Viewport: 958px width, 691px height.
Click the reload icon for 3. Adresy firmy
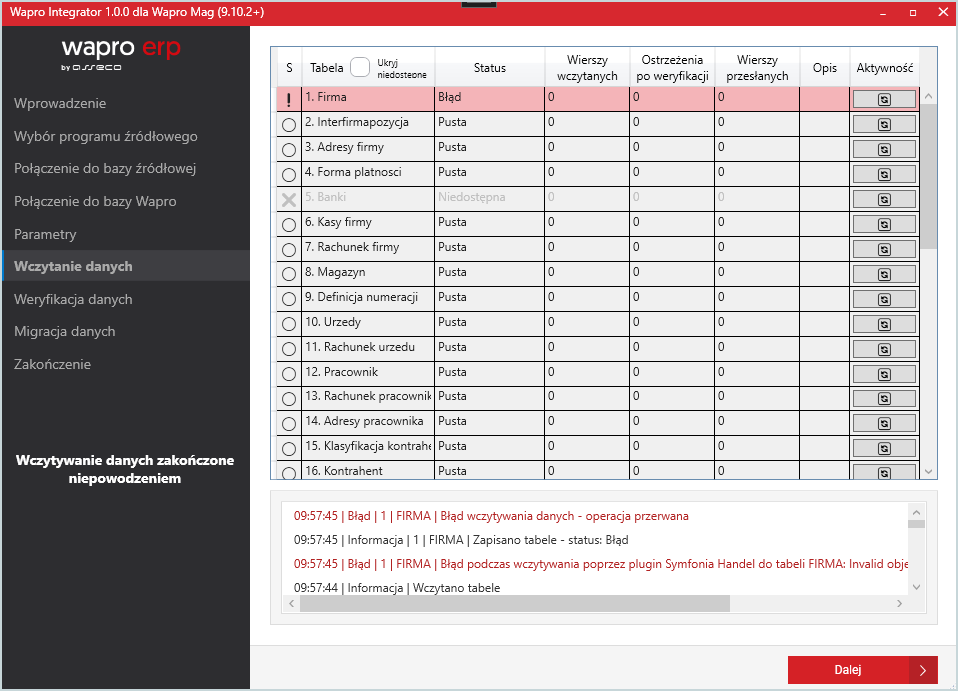click(x=884, y=148)
